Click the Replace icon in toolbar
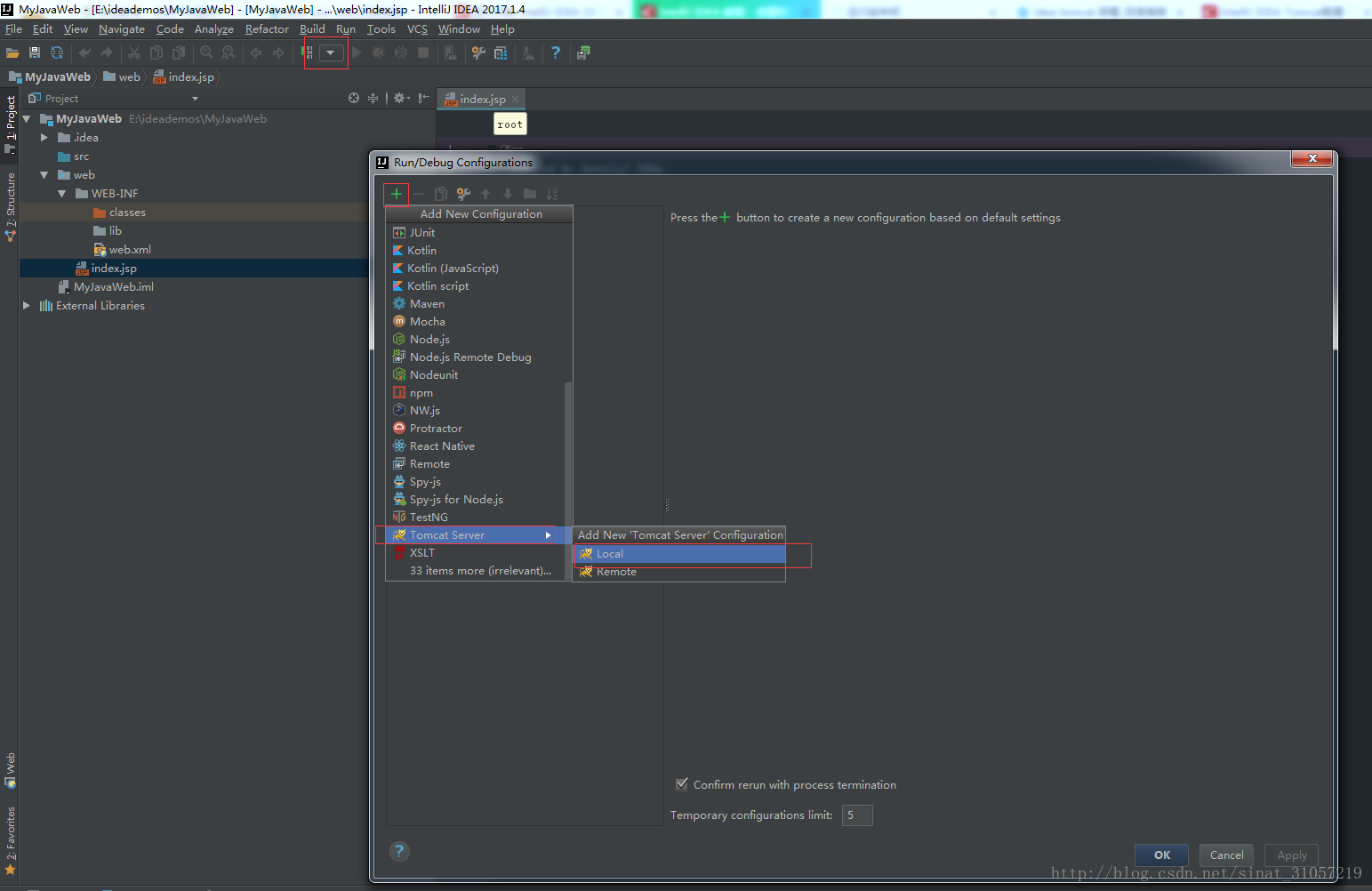Viewport: 1372px width, 891px height. (x=229, y=52)
